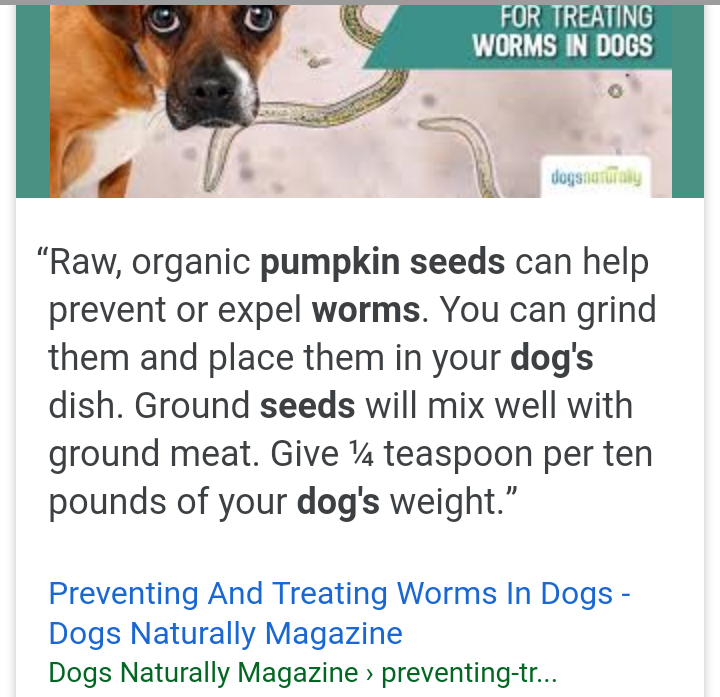
Task: Click the bold word 'worms' in snippet
Action: [x=366, y=310]
